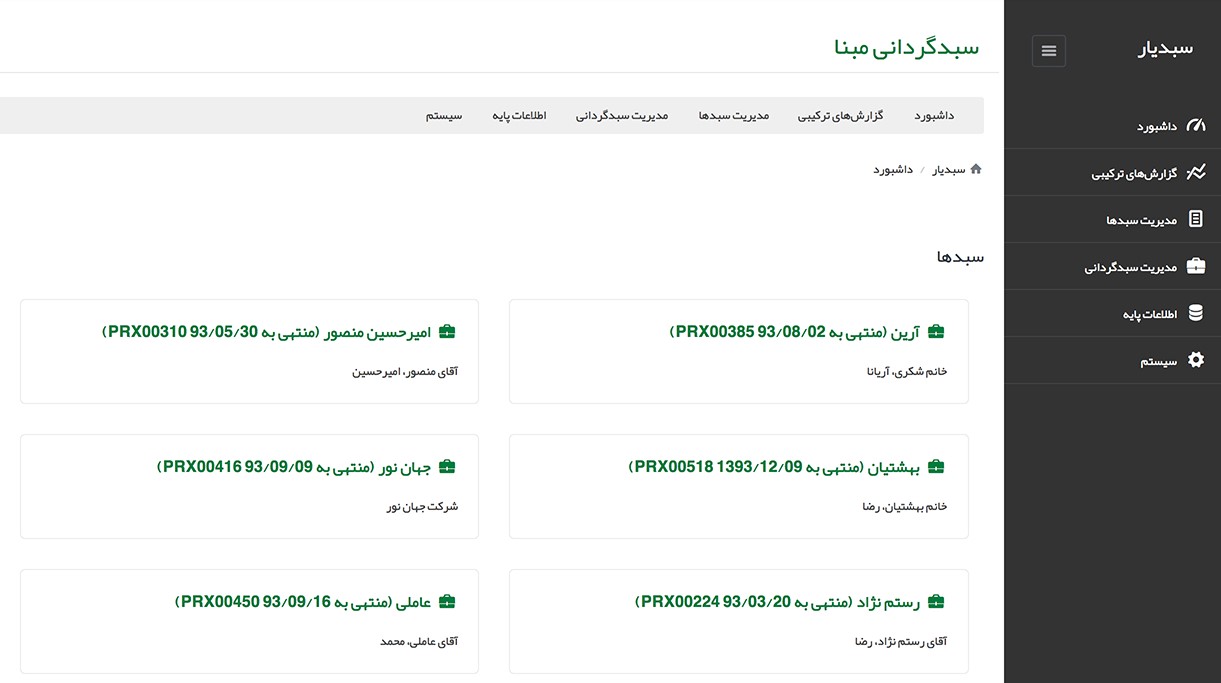The width and height of the screenshot is (1221, 683).
Task: Click briefcase icon on the بهشتیان card
Action: pos(937,467)
